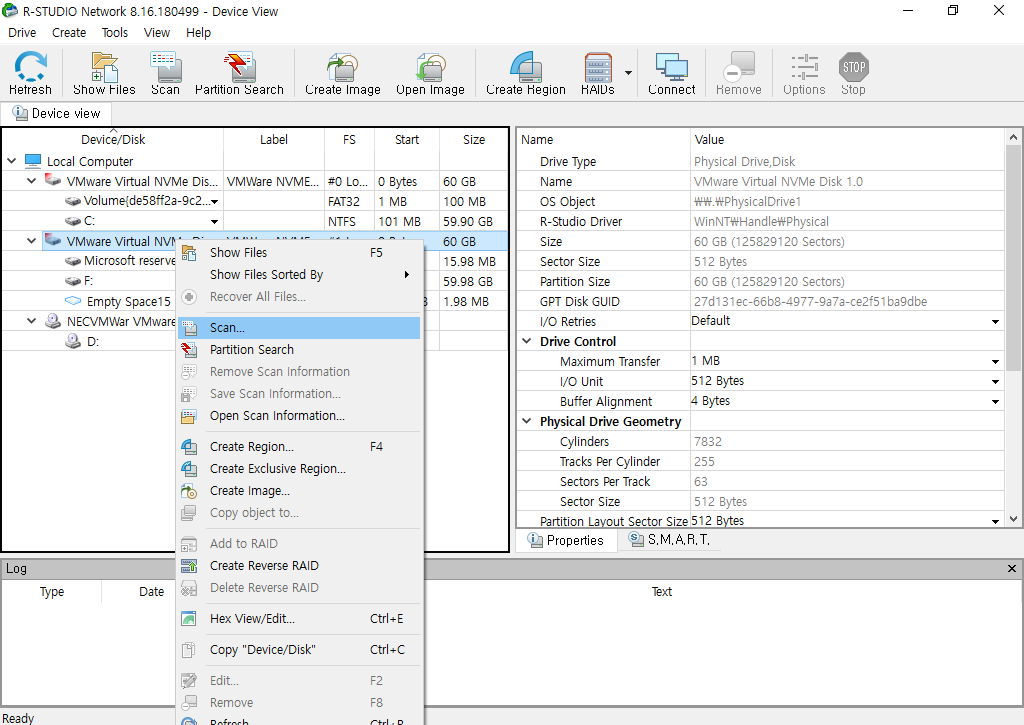This screenshot has width=1024, height=725.
Task: Choose Hex View/Edit... in the context menu
Action: (299, 619)
